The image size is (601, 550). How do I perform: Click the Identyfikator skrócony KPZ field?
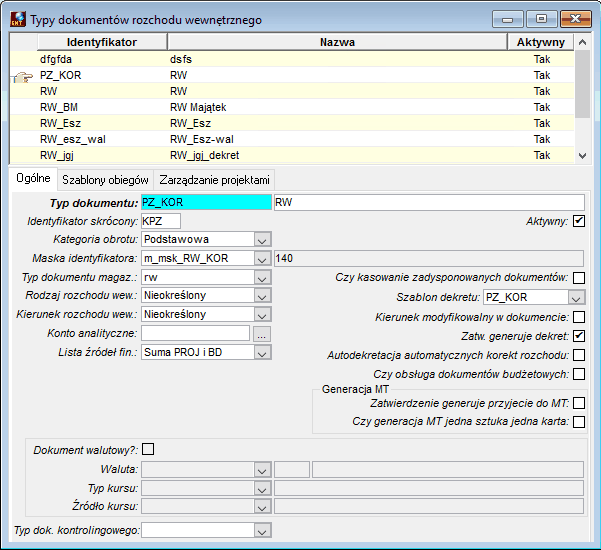(x=161, y=221)
